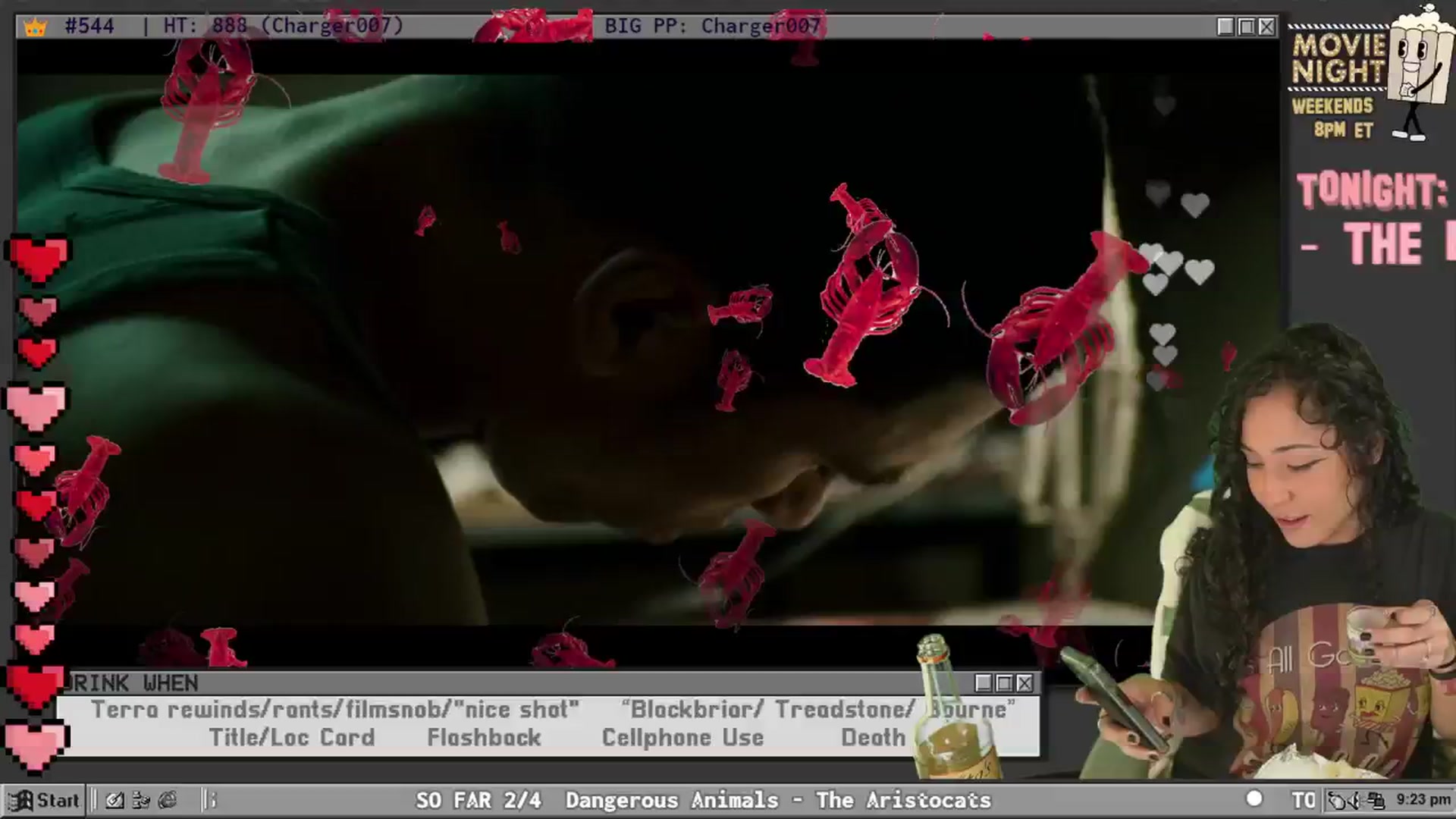Click the crown icon in title bar

pos(35,27)
